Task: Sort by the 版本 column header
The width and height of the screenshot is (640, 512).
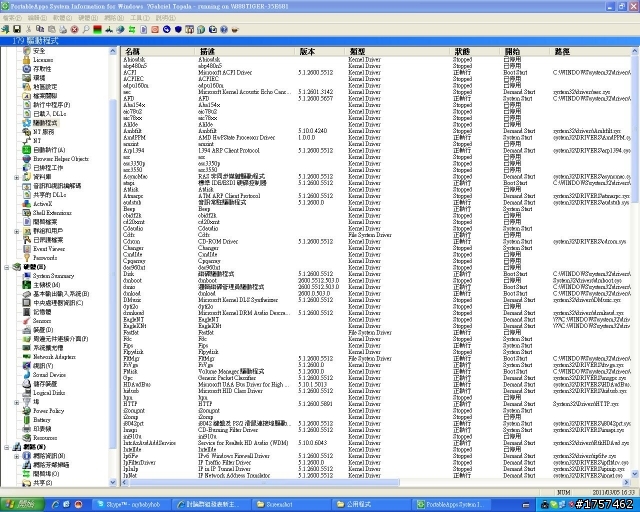Action: (320, 51)
